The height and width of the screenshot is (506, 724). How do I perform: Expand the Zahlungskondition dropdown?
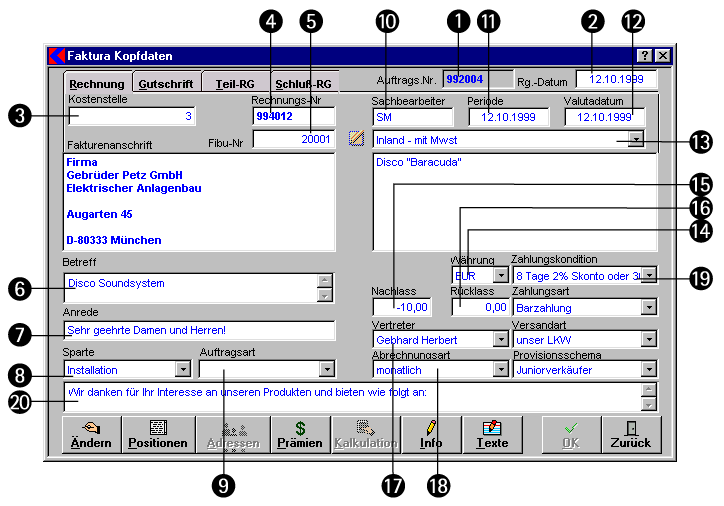click(649, 274)
